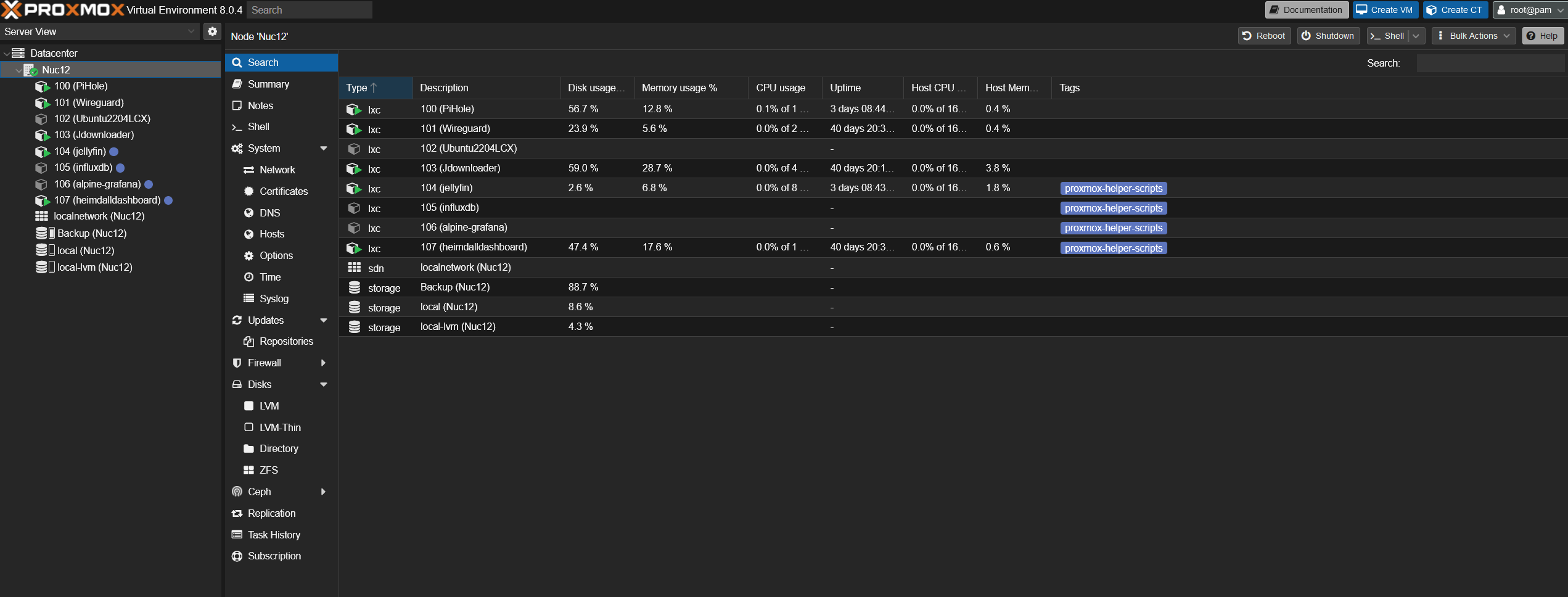Click the Documentation button
Screen dimensions: 1568x597
(x=1307, y=10)
